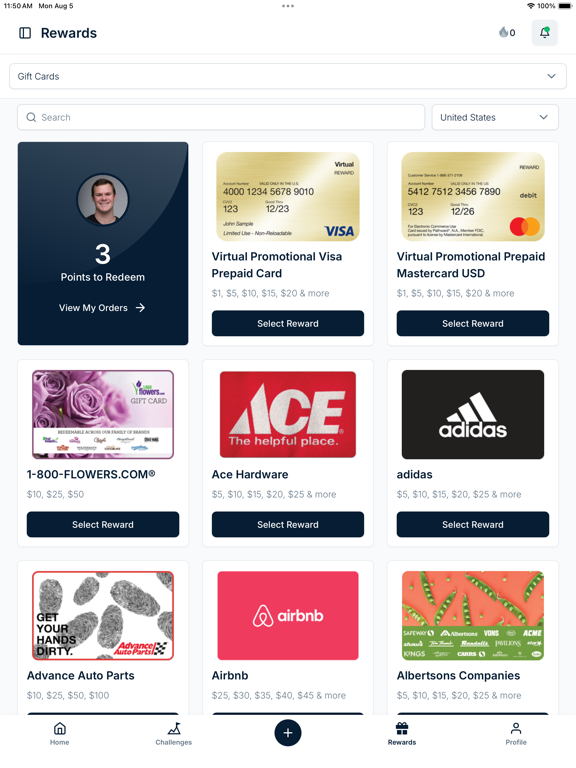Click arrow beside View My Orders

click(141, 308)
